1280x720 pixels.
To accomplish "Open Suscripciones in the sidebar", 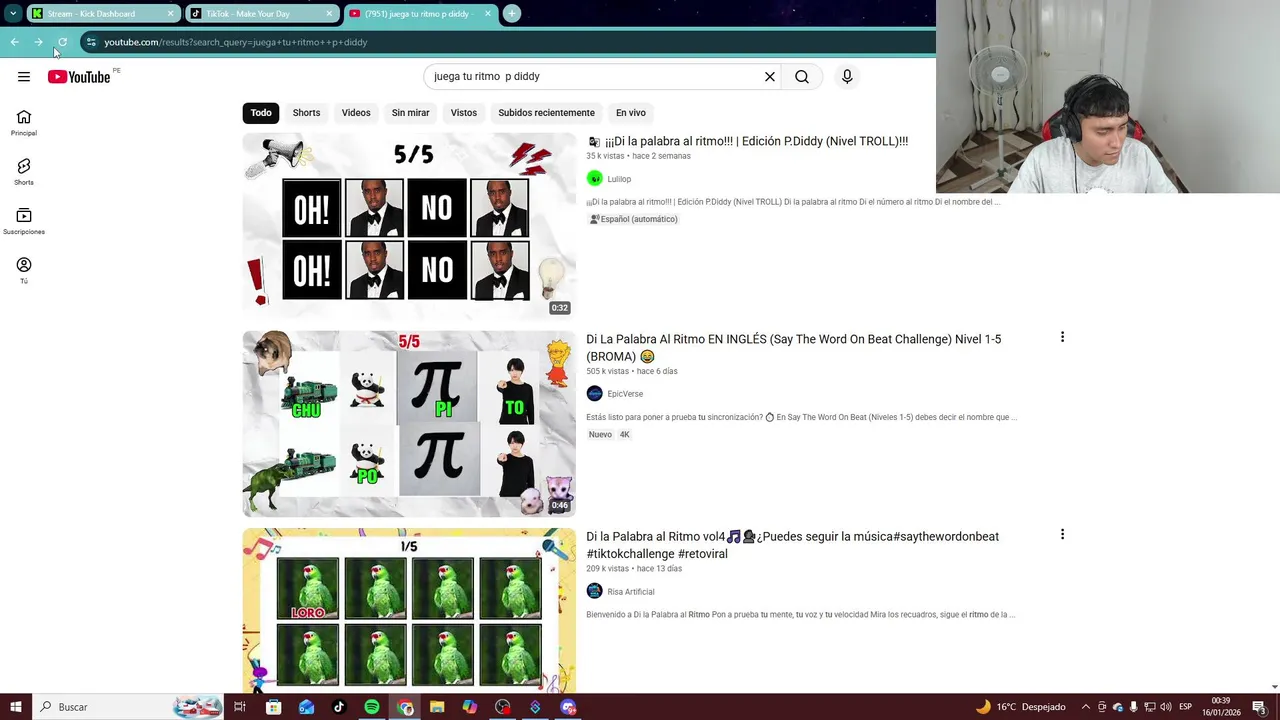I will click(24, 221).
